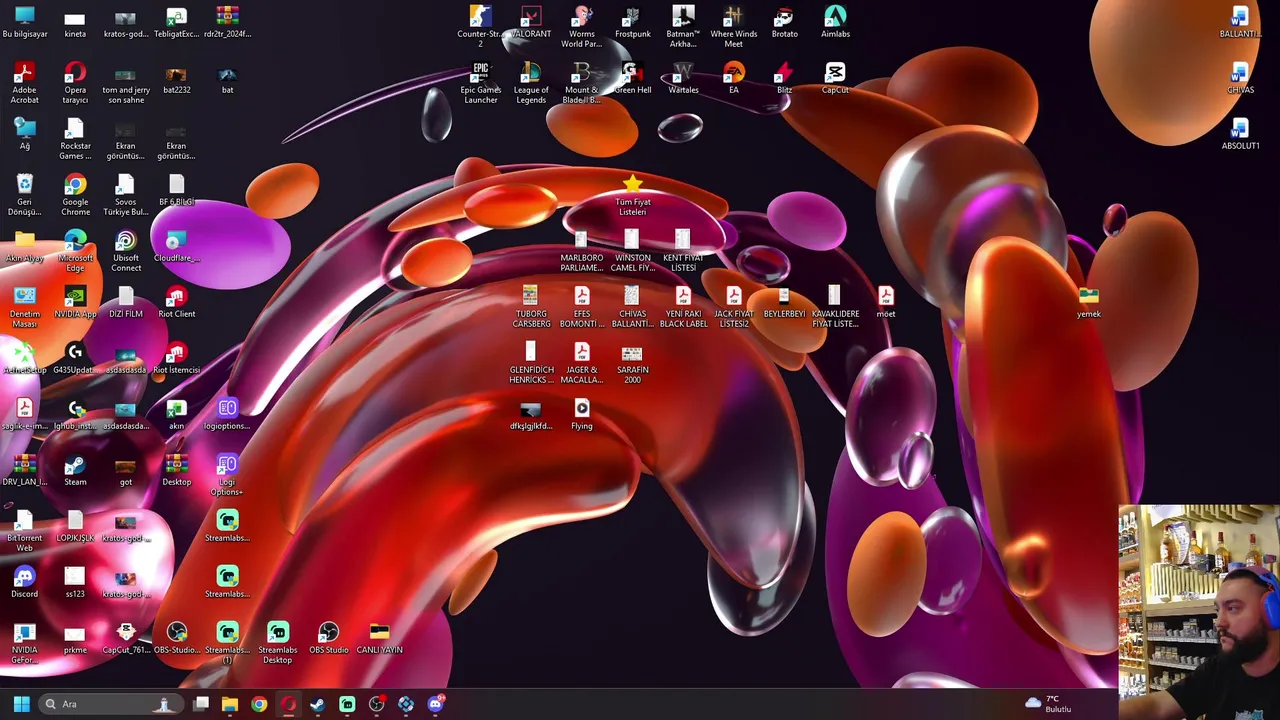Select the EA app icon
Image resolution: width=1280 pixels, height=720 pixels.
(x=734, y=78)
